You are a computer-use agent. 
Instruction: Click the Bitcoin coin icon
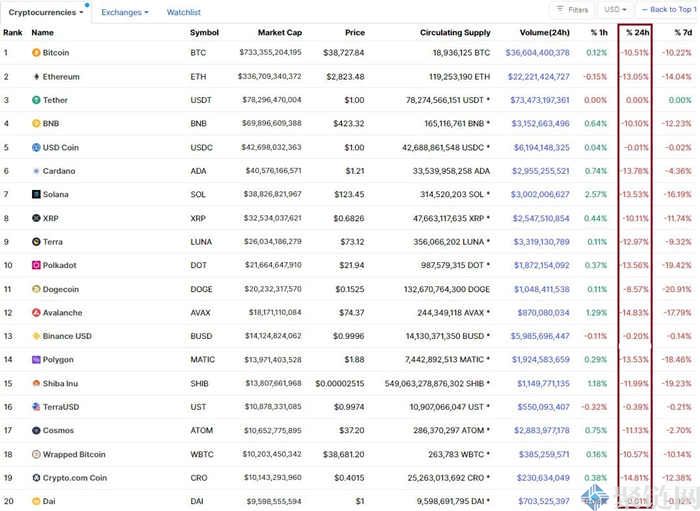click(36, 52)
